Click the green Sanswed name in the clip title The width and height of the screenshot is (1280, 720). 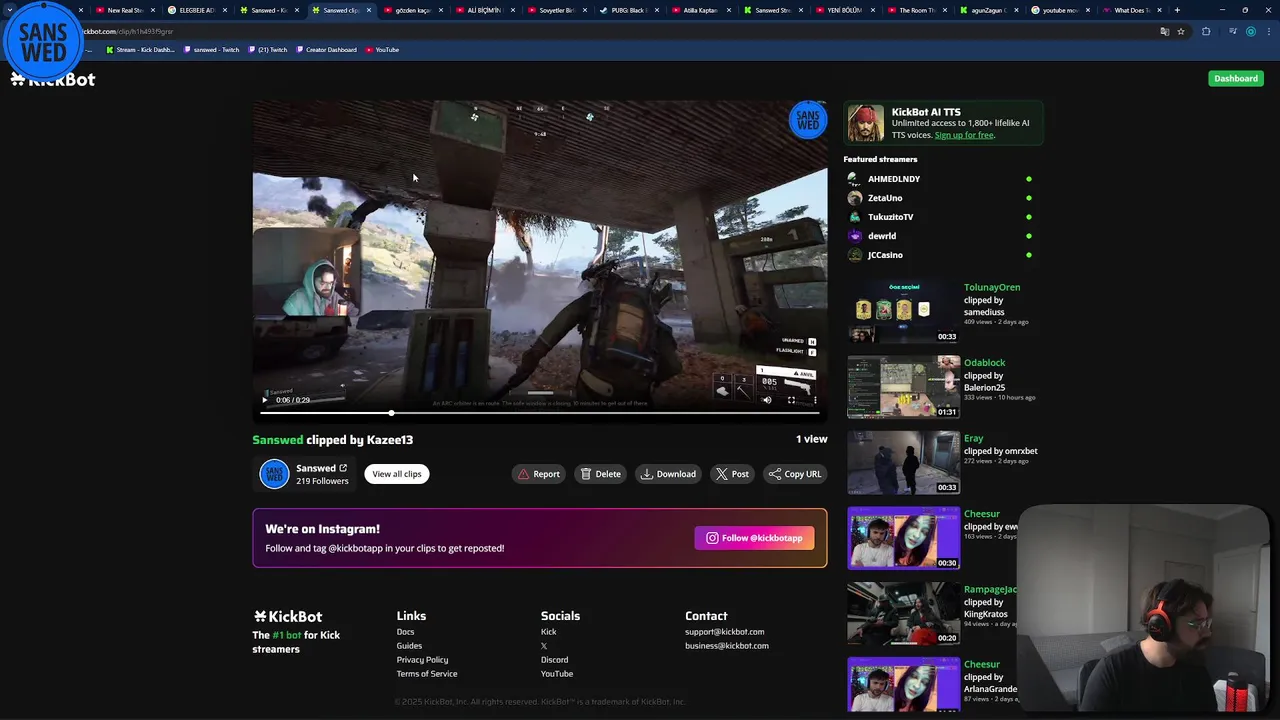(278, 440)
